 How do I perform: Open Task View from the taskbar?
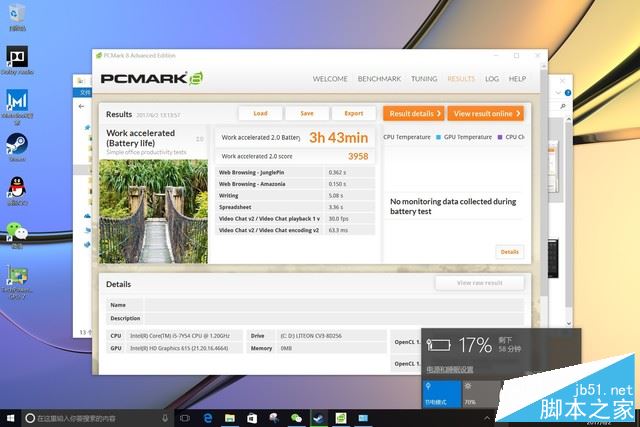pos(185,418)
